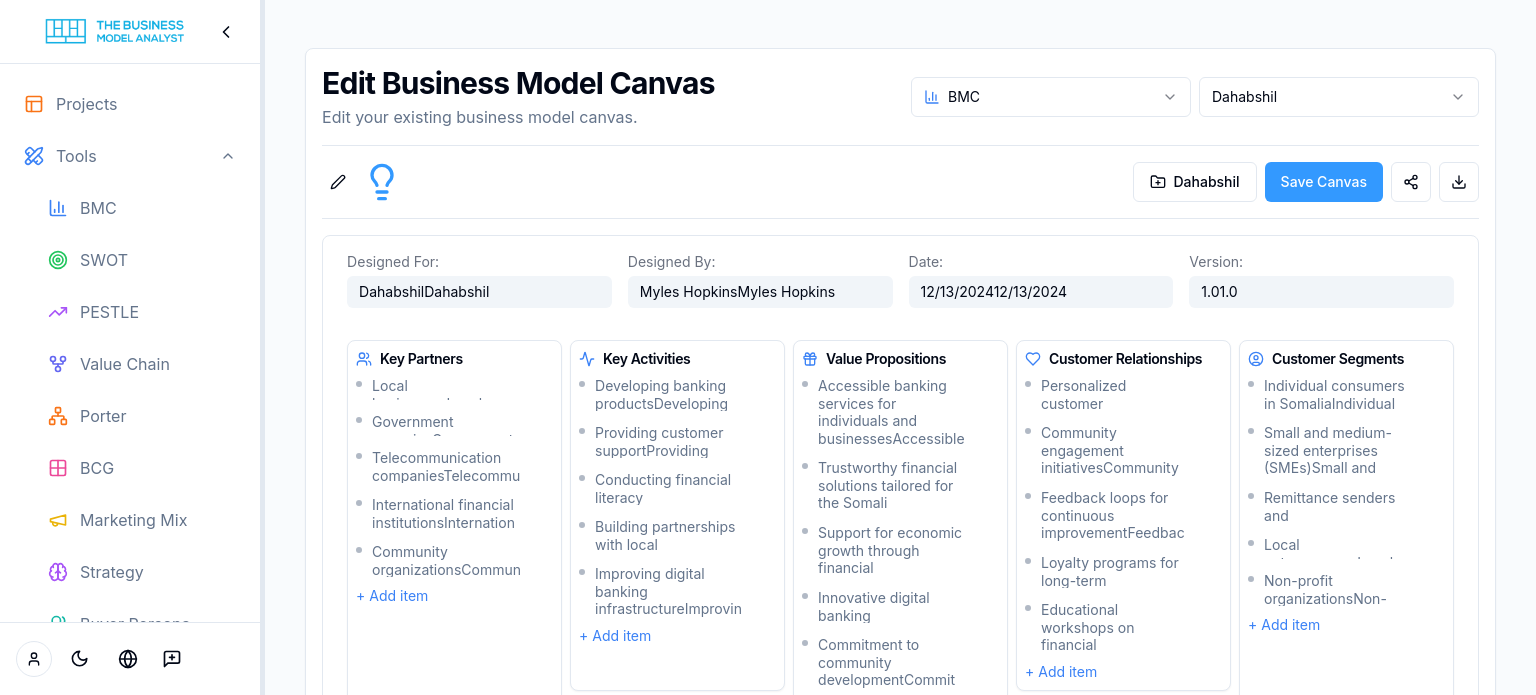
Task: Click the Designed For input field
Action: click(x=479, y=292)
